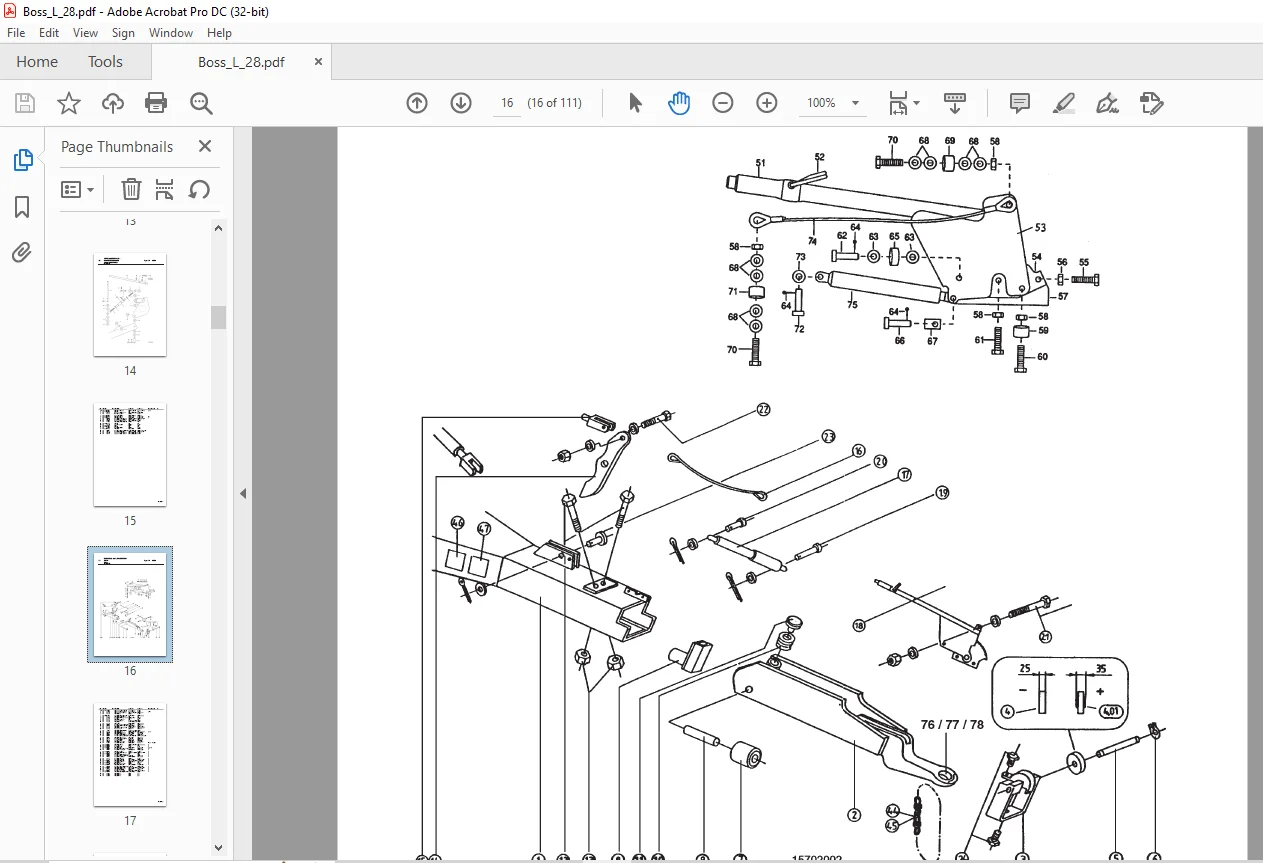Image resolution: width=1263 pixels, height=863 pixels.
Task: Go to next page arrow
Action: [461, 103]
